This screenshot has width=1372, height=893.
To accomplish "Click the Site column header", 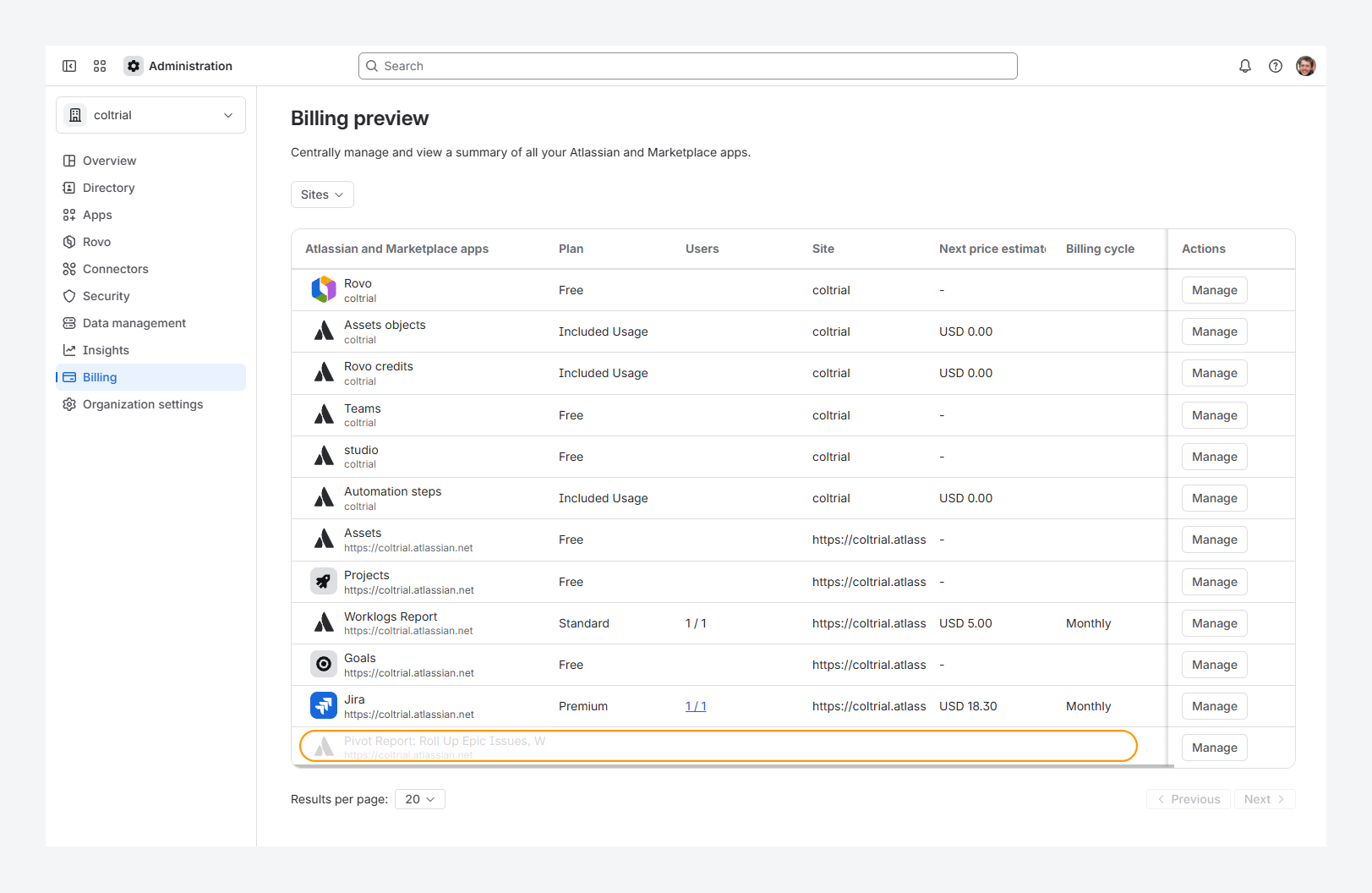I will [823, 249].
